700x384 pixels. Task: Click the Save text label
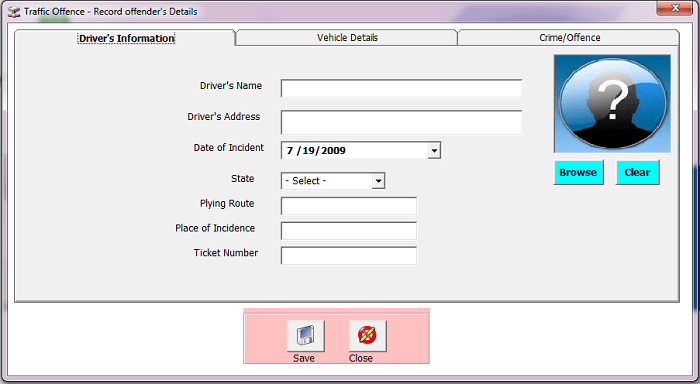pyautogui.click(x=304, y=358)
